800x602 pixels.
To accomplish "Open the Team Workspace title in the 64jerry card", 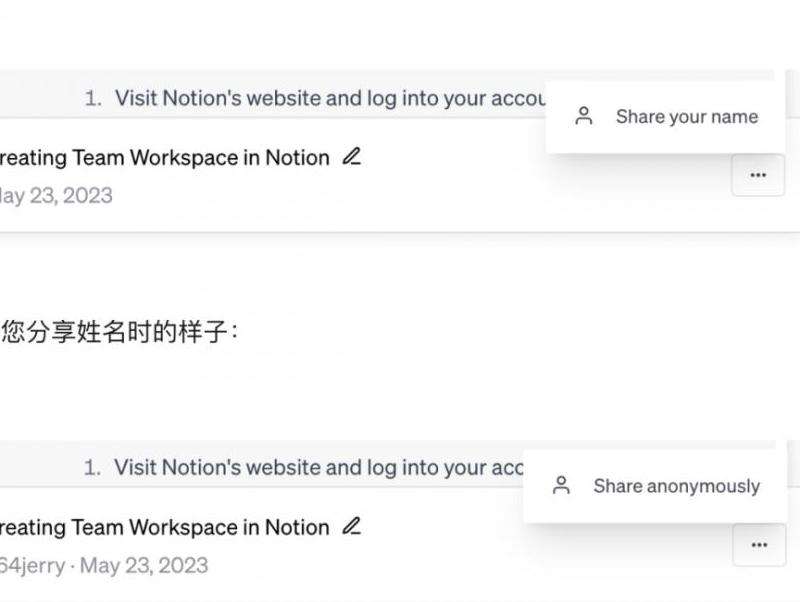I will click(165, 527).
